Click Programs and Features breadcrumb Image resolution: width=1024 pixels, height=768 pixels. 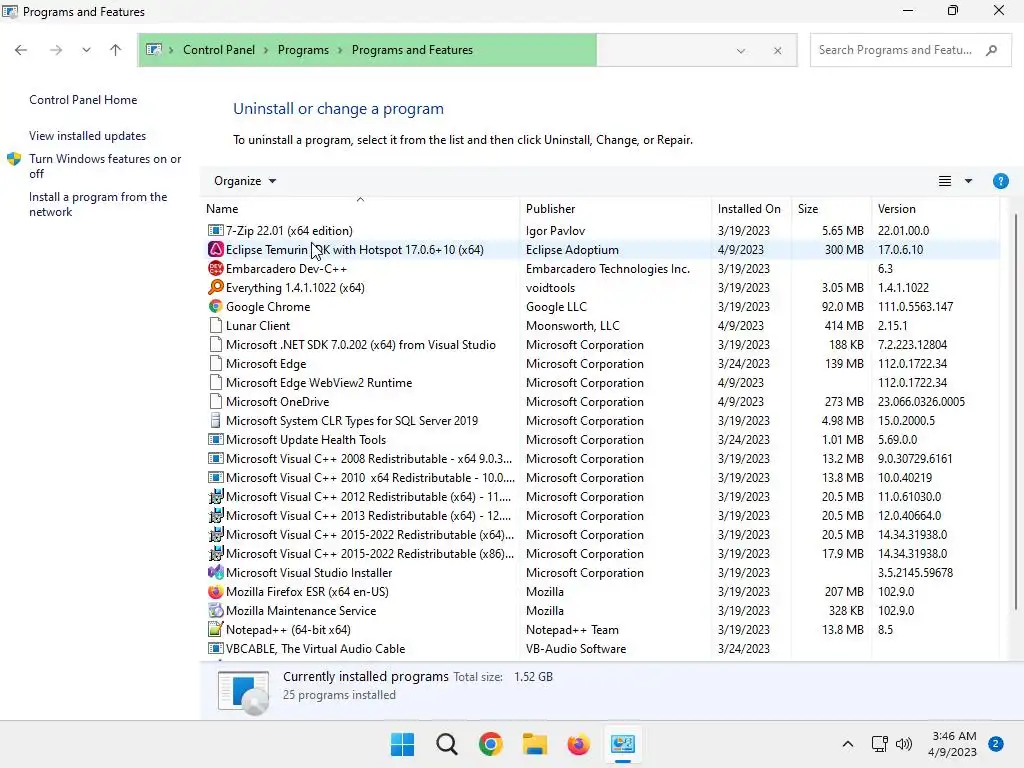coord(412,50)
